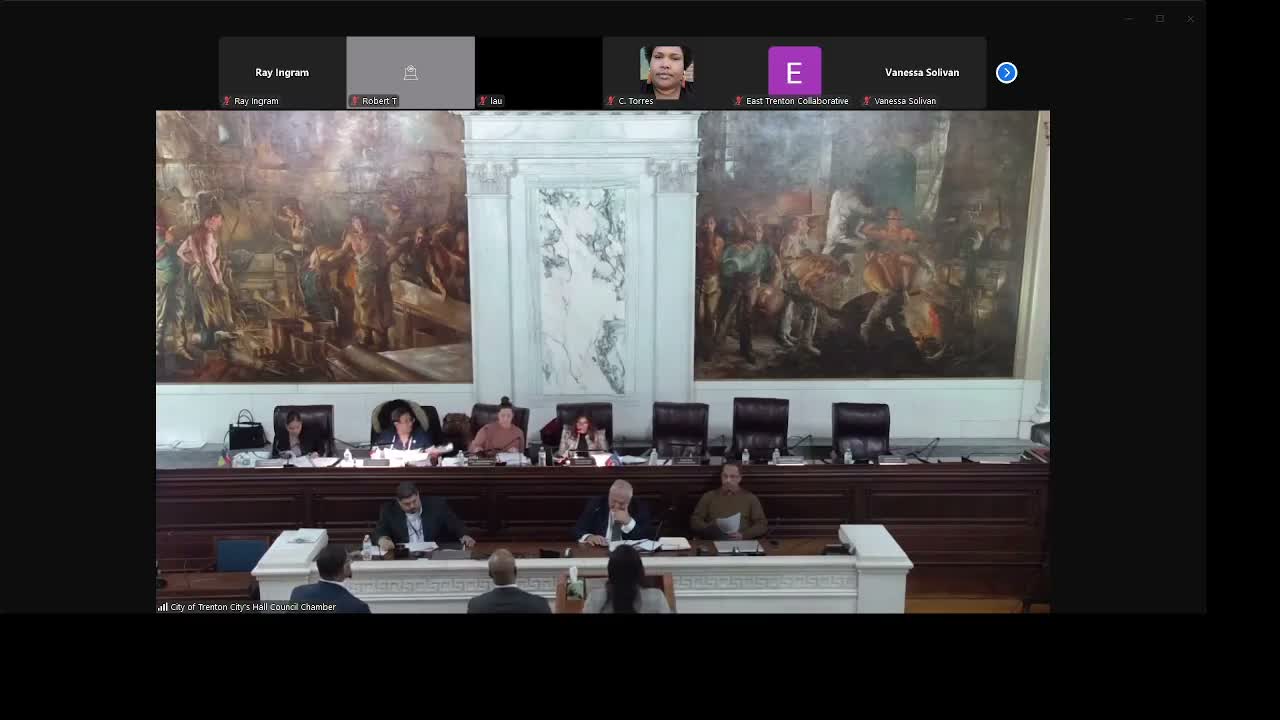Click muted mic icon beside lau label
This screenshot has width=1280, height=720.
(x=483, y=101)
